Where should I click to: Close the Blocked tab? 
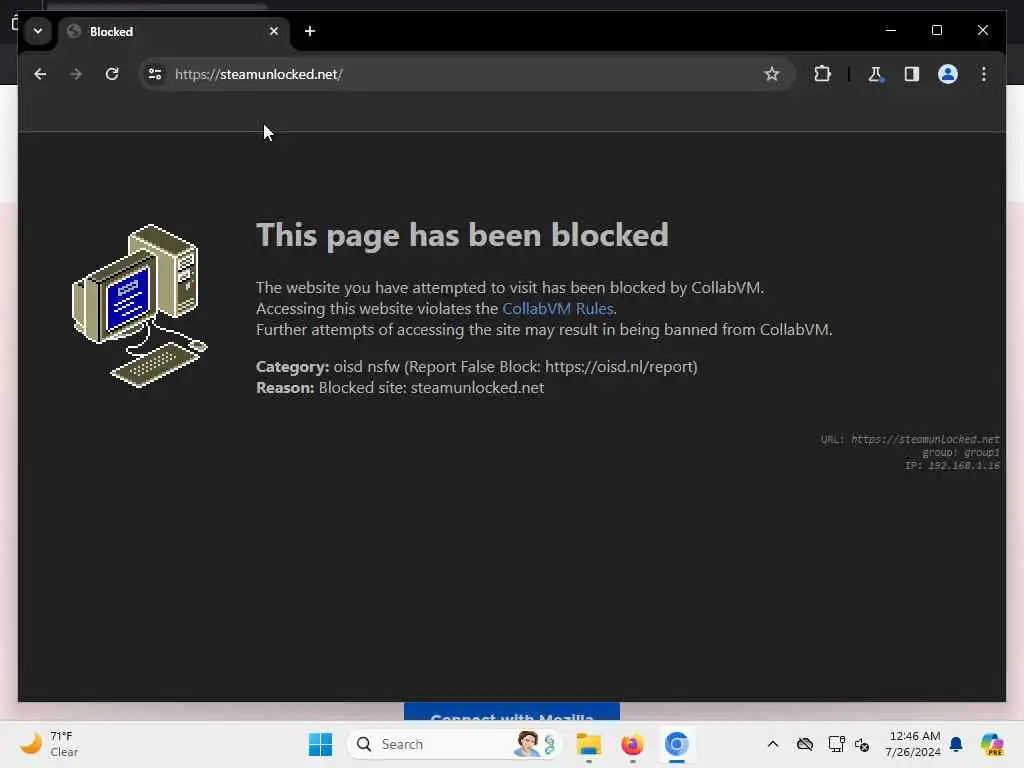click(274, 31)
